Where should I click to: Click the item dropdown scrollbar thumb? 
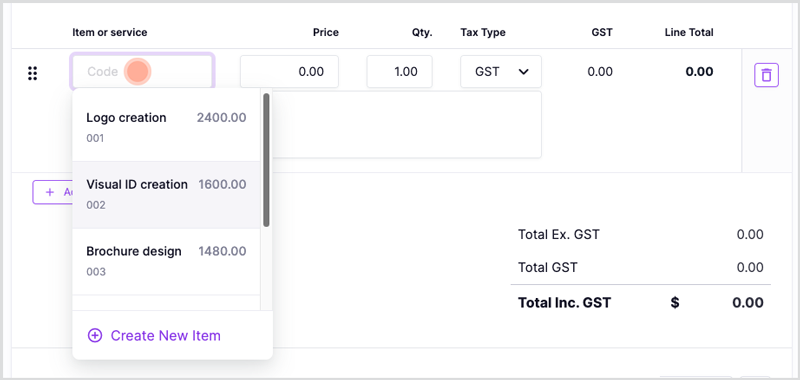(266, 160)
